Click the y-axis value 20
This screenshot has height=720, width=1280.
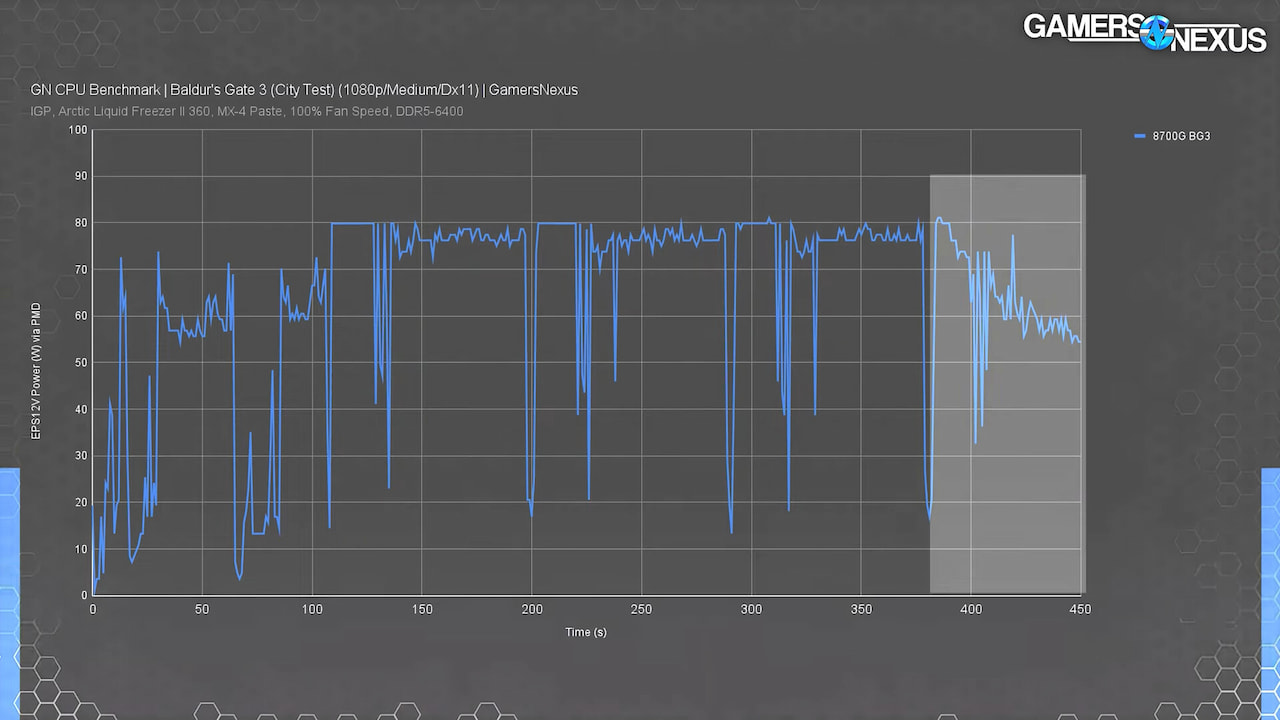click(x=80, y=503)
